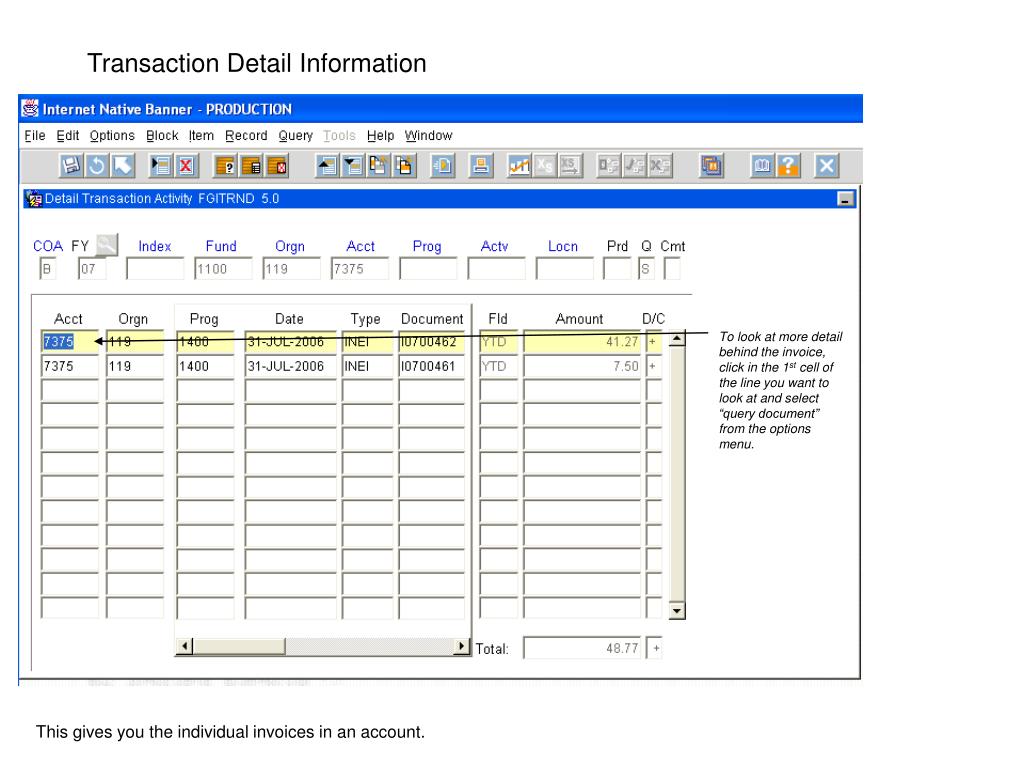Click the amount 7.50 cell
This screenshot has height=768, width=1024.
(582, 366)
